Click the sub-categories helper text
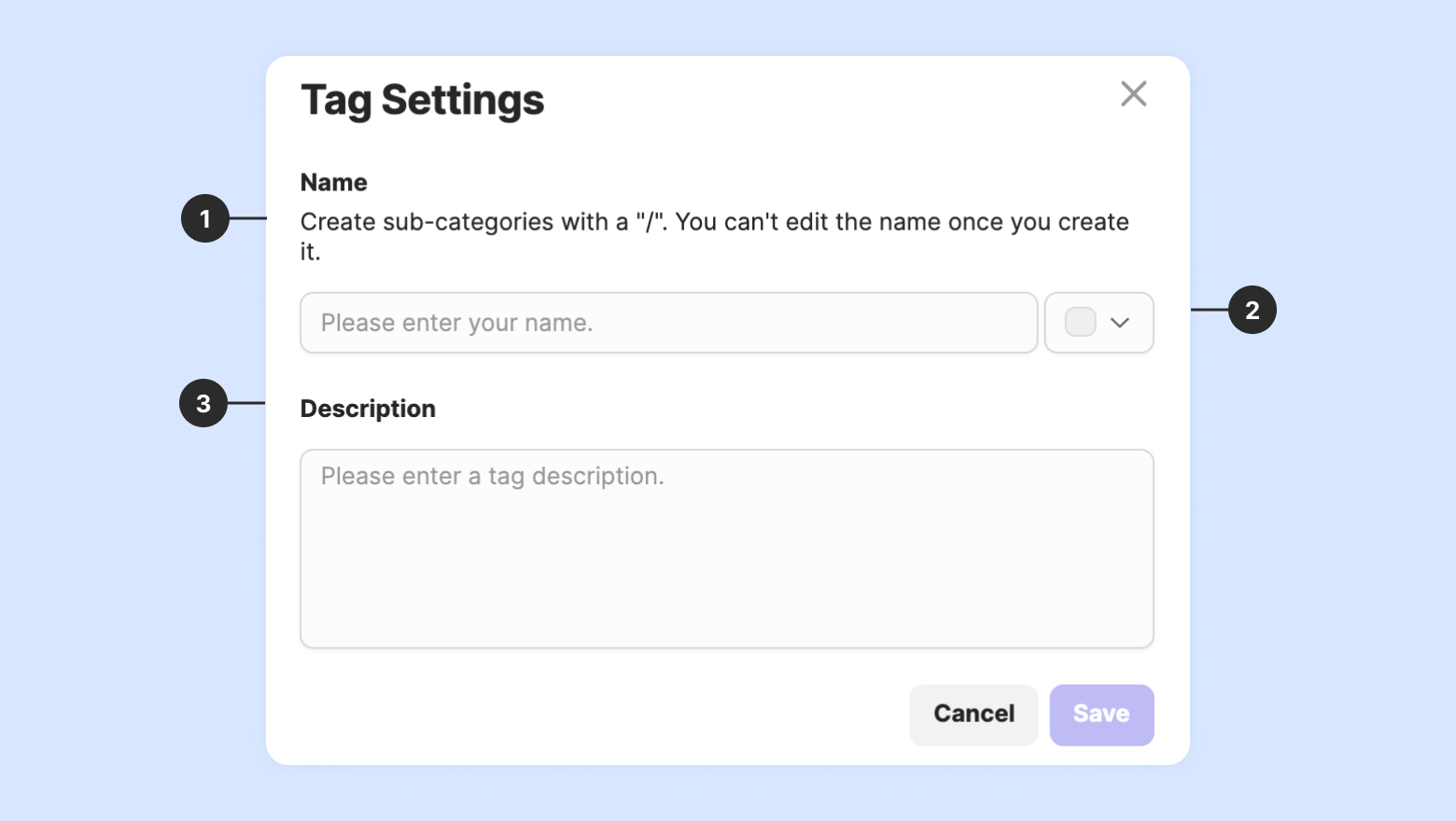 tap(715, 236)
